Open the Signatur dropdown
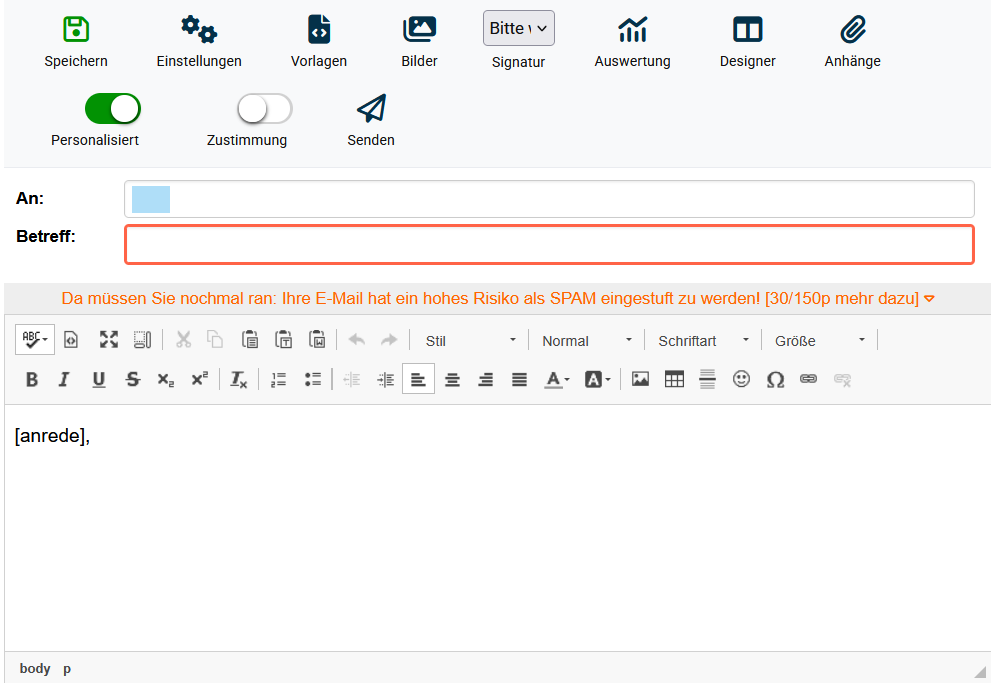The width and height of the screenshot is (991, 683). tap(518, 28)
